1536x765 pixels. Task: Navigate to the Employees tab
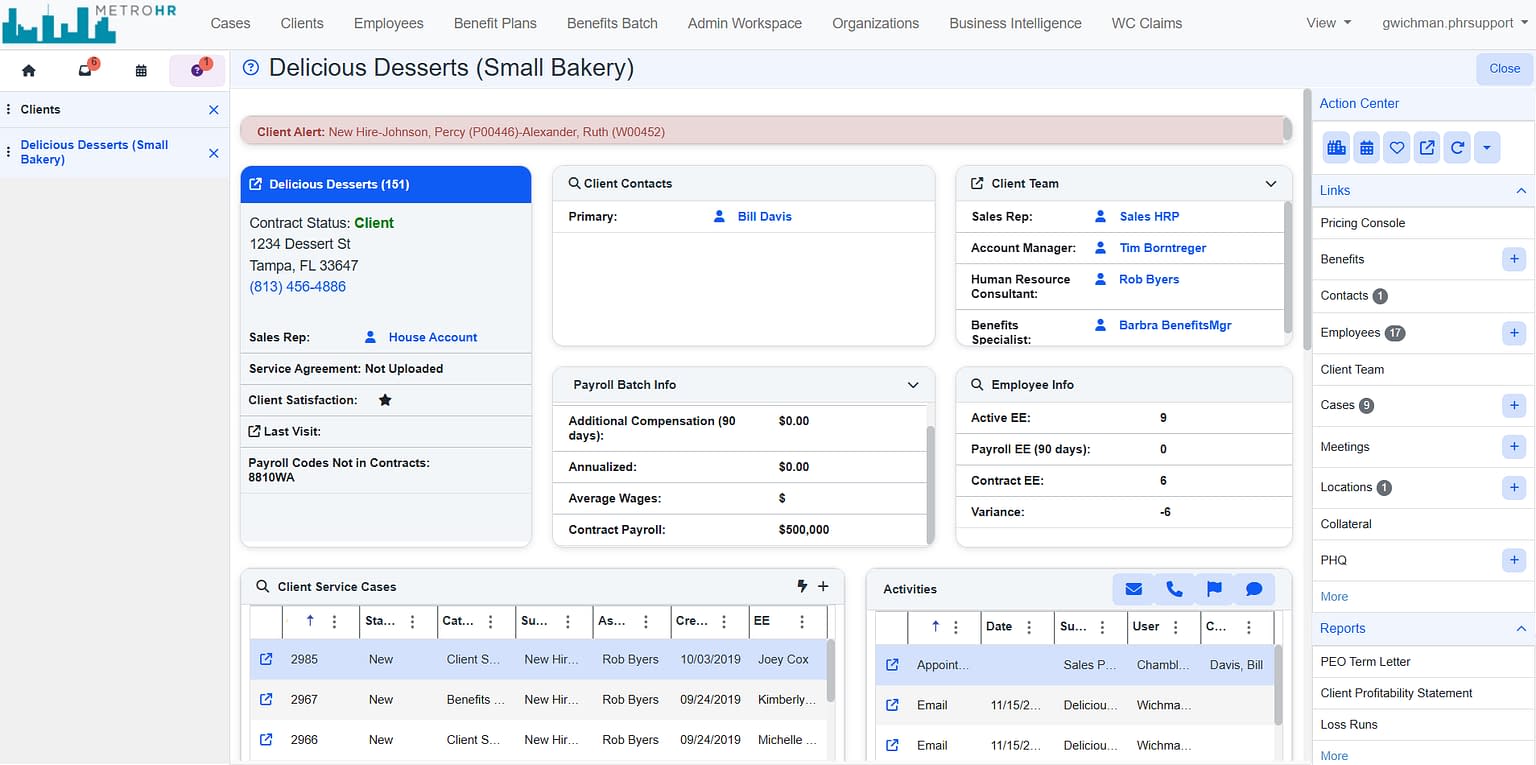(388, 22)
